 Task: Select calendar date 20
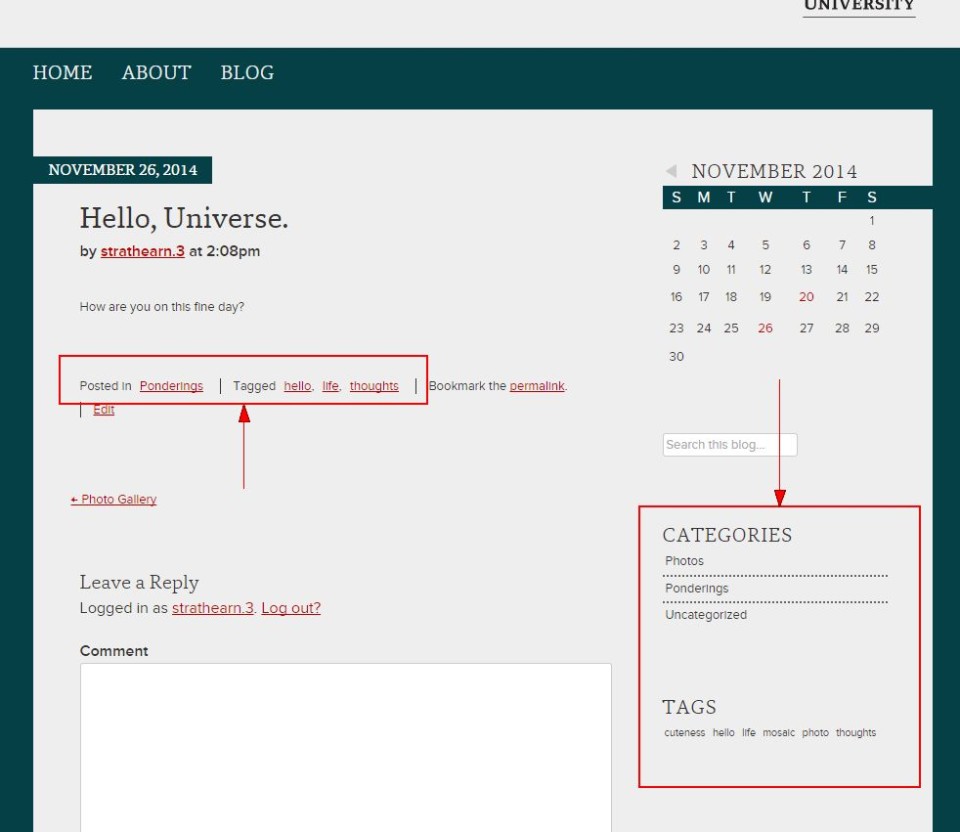(806, 297)
